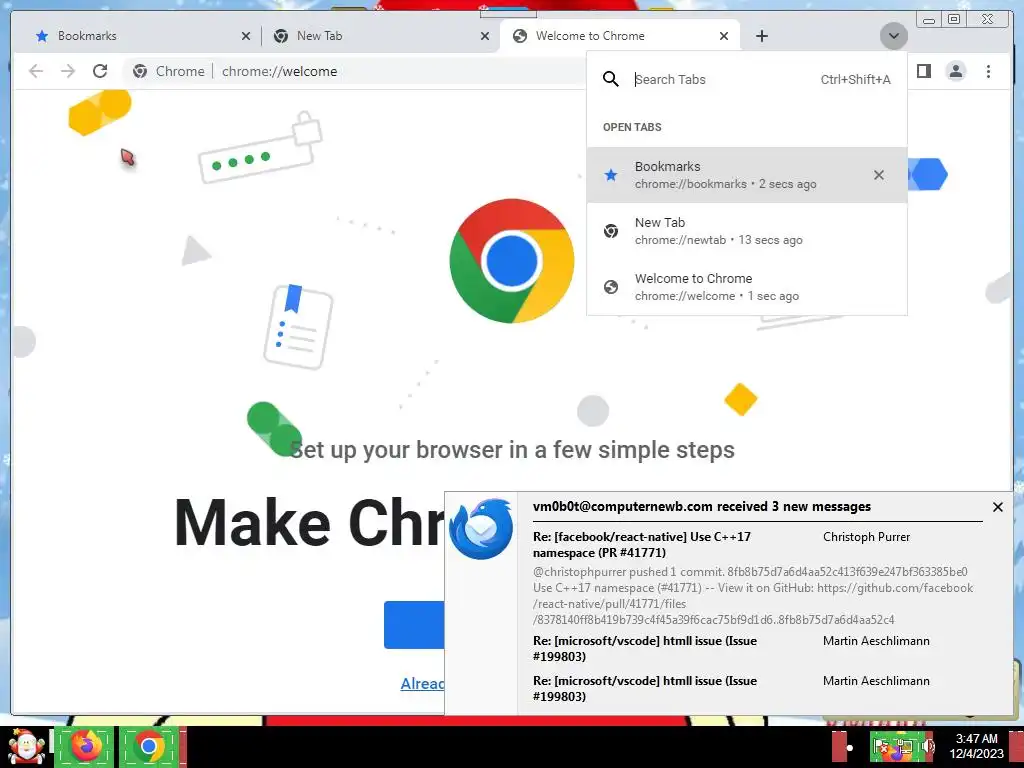Click the notification header about 3 new messages

701,507
